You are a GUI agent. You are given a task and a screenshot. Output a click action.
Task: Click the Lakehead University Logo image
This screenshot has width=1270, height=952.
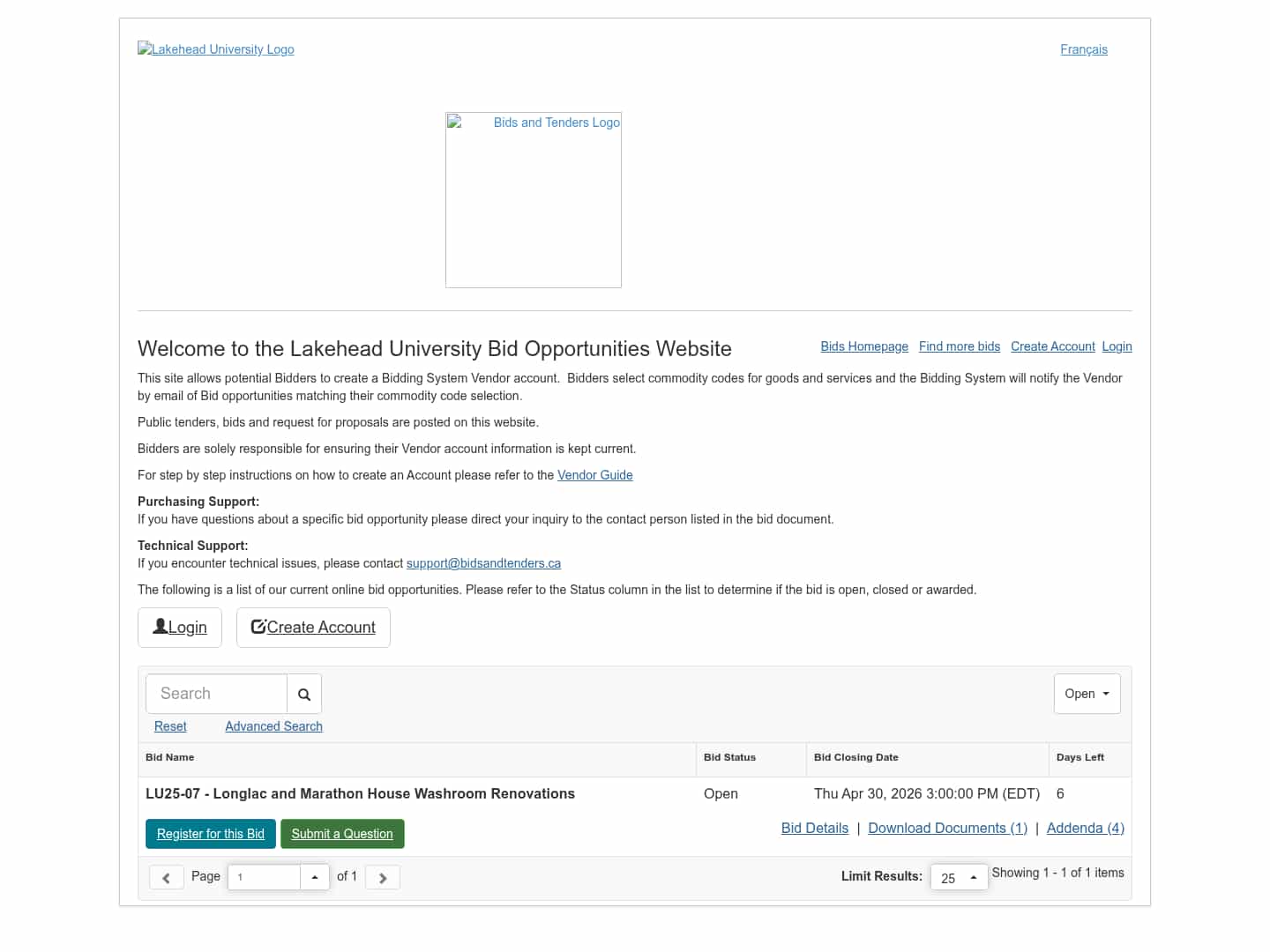click(x=216, y=49)
